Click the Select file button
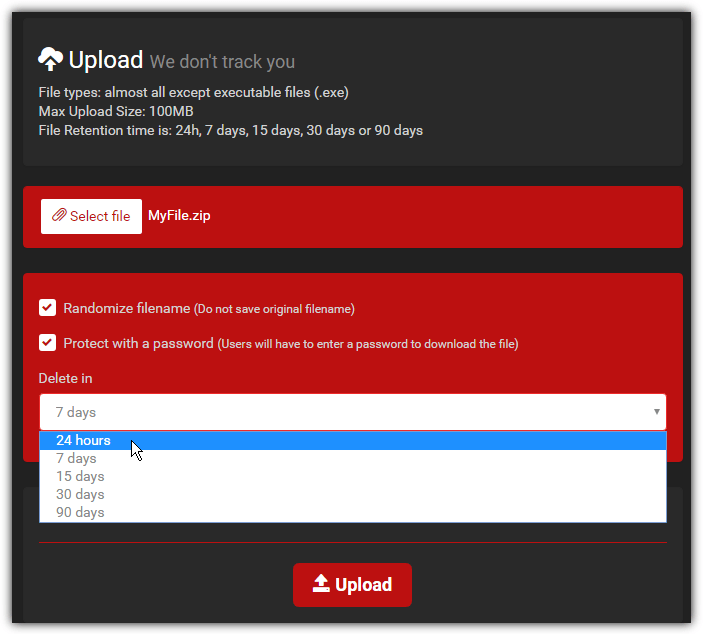The height and width of the screenshot is (634, 703). pyautogui.click(x=91, y=216)
